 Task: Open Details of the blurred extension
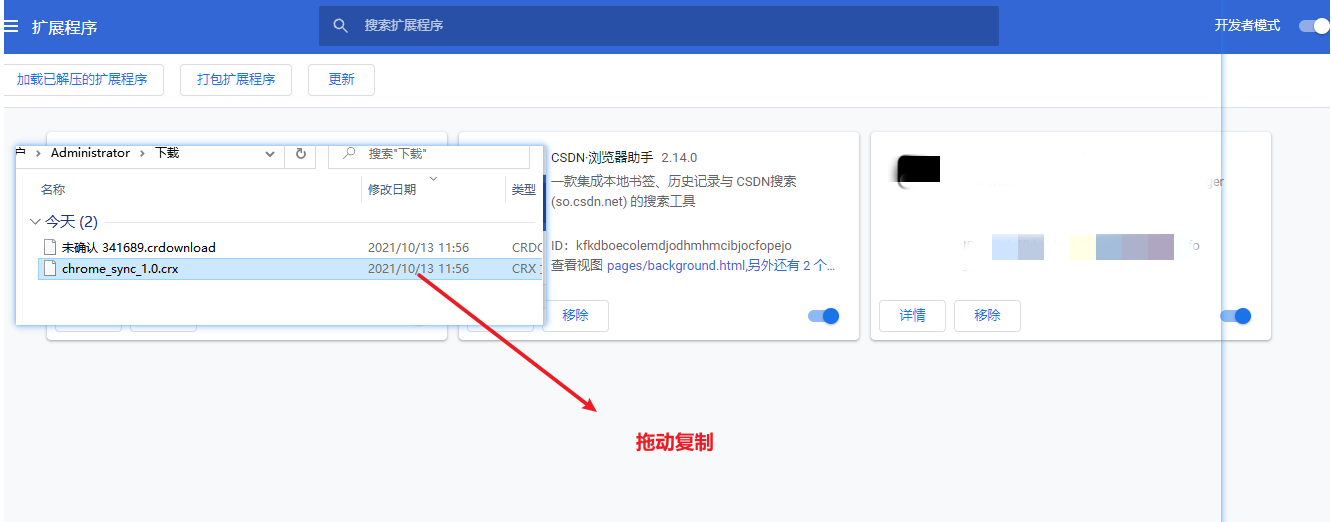pyautogui.click(x=912, y=315)
